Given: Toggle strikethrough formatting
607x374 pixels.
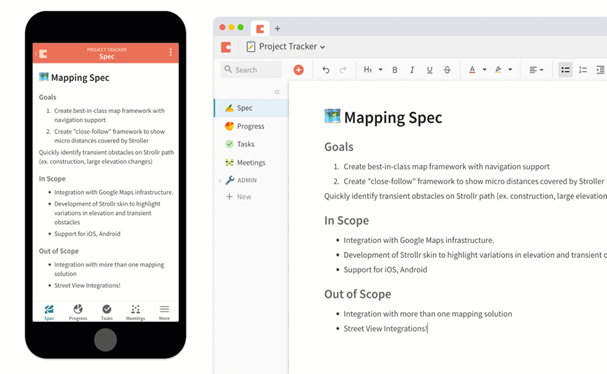Looking at the screenshot, I should [447, 70].
